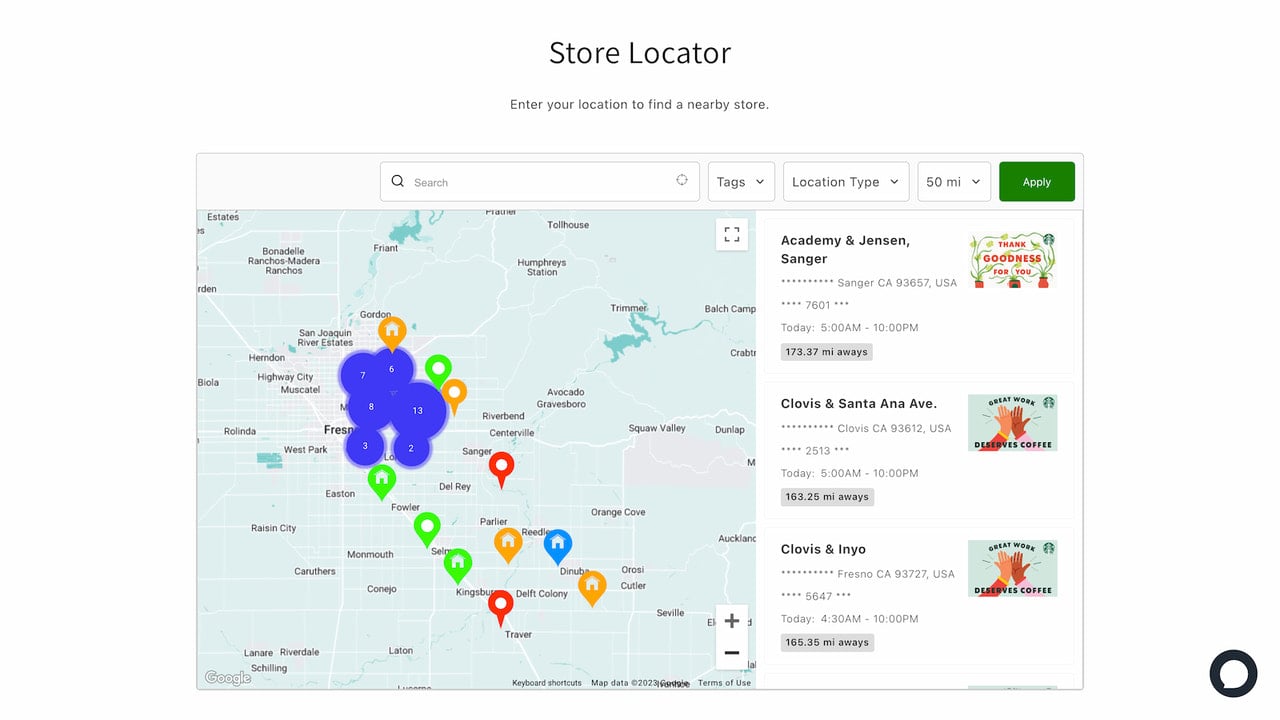Zoom in with the map plus button
The width and height of the screenshot is (1280, 720).
732,621
